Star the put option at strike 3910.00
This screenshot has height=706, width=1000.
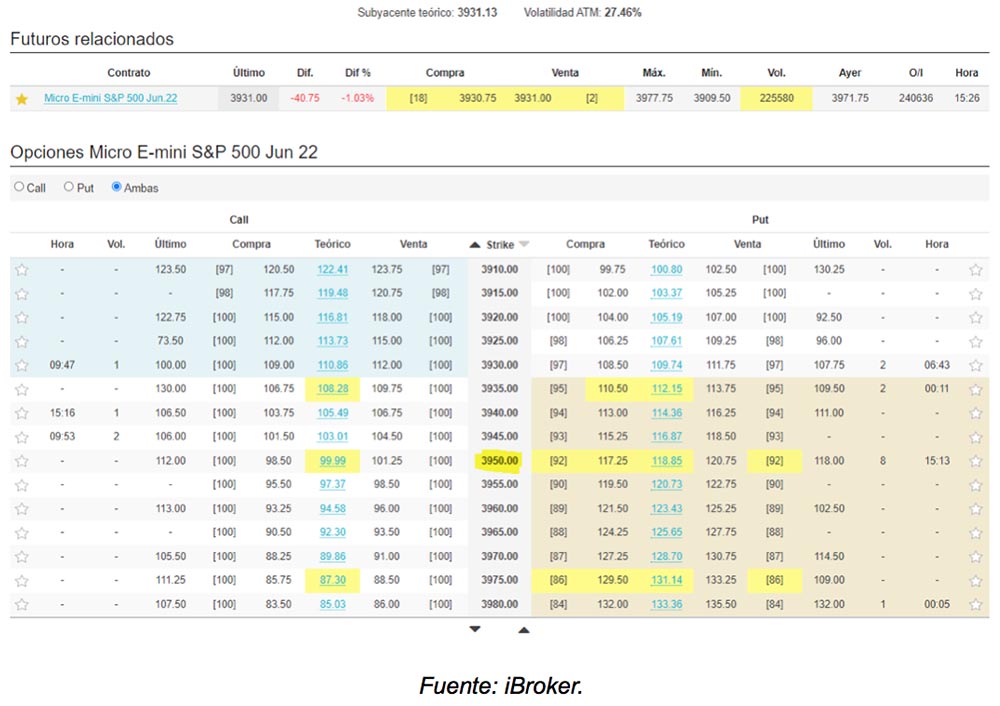[x=976, y=270]
